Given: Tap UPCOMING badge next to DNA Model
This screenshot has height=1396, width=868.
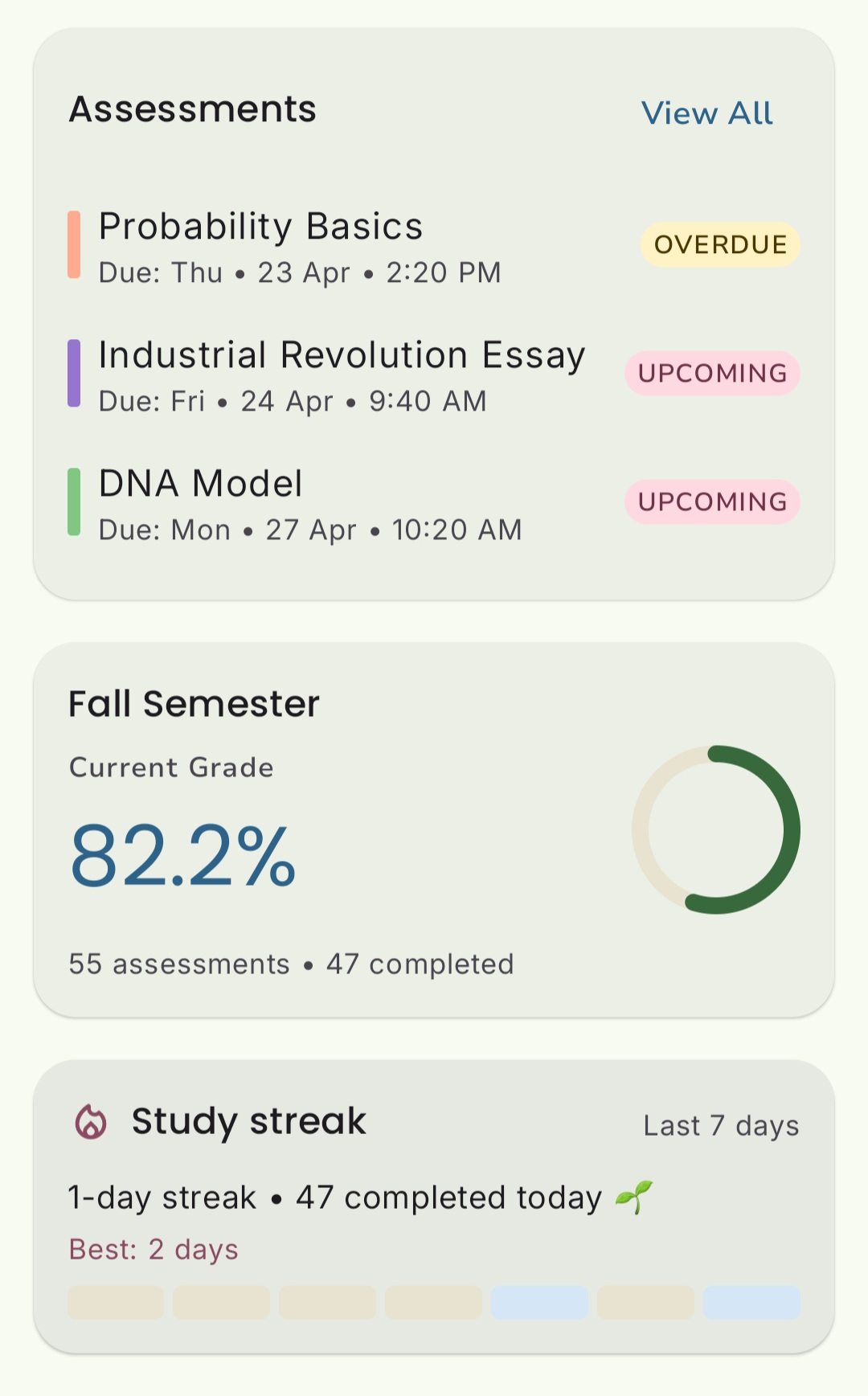Looking at the screenshot, I should point(712,501).
